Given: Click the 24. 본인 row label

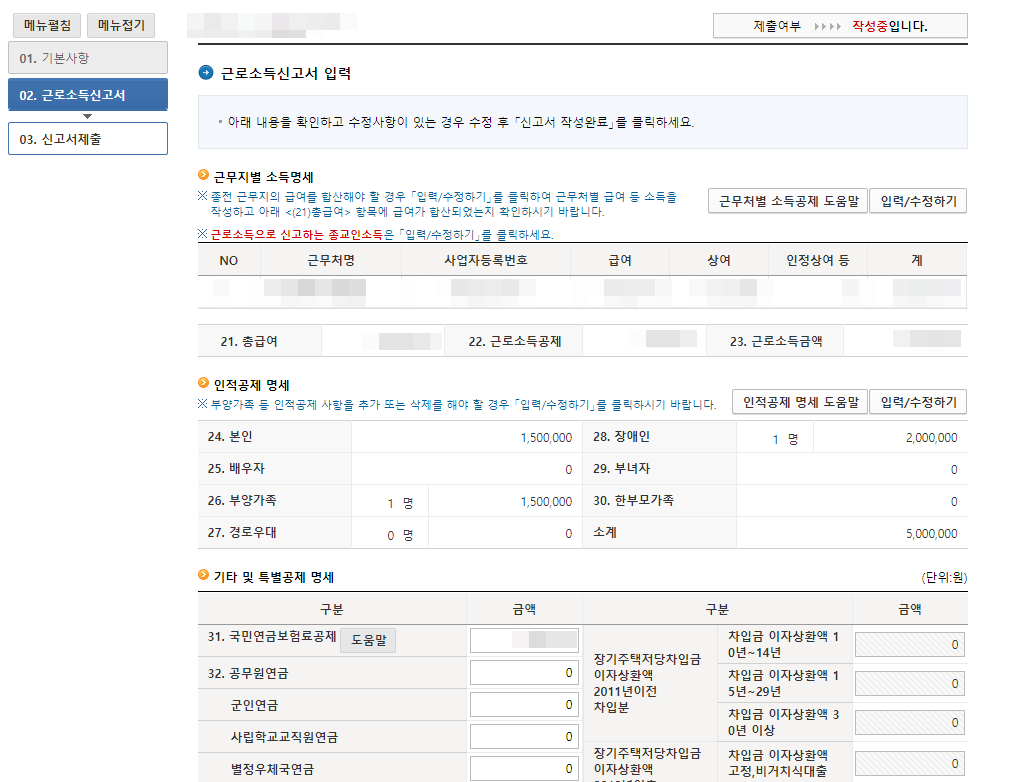Looking at the screenshot, I should click(230, 436).
